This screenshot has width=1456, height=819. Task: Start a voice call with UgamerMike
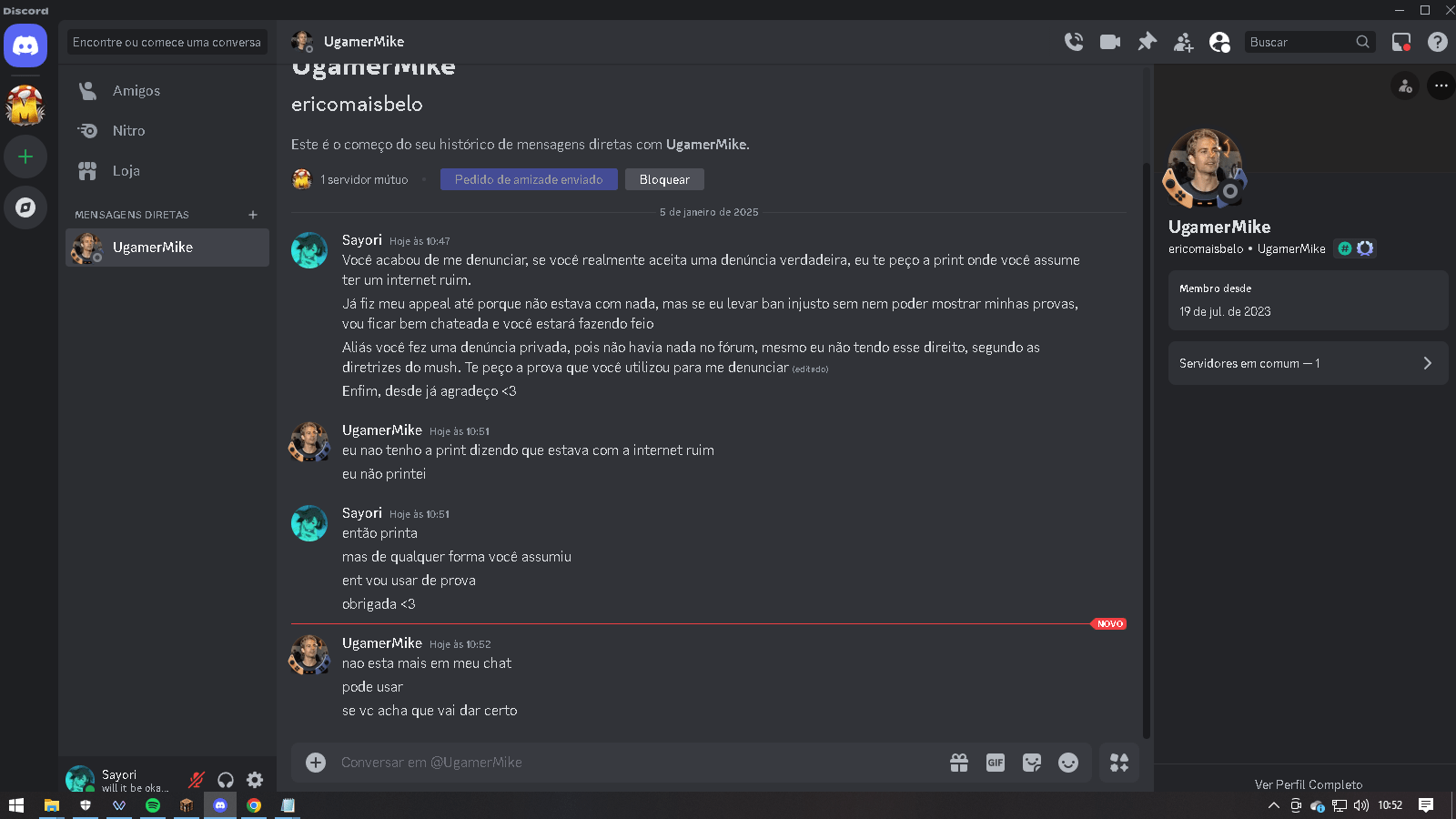[x=1074, y=42]
